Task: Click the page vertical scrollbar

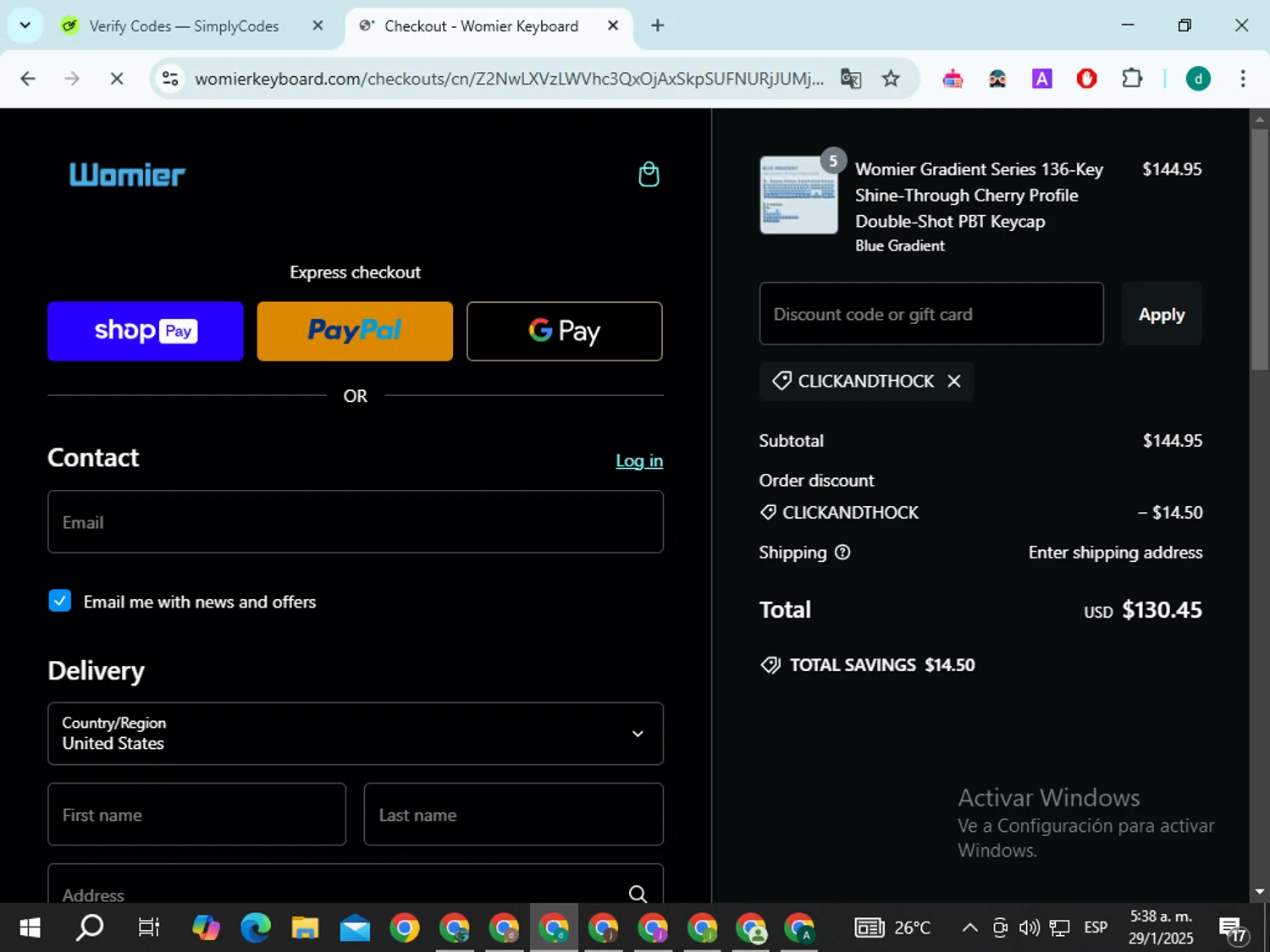Action: tap(1260, 250)
